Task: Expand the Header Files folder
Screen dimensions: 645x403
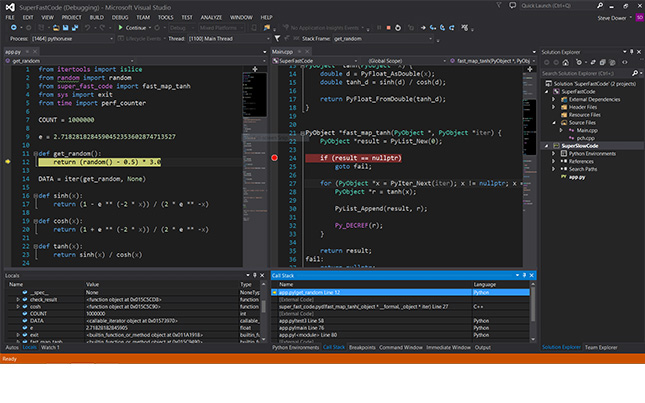Action: 553,105
